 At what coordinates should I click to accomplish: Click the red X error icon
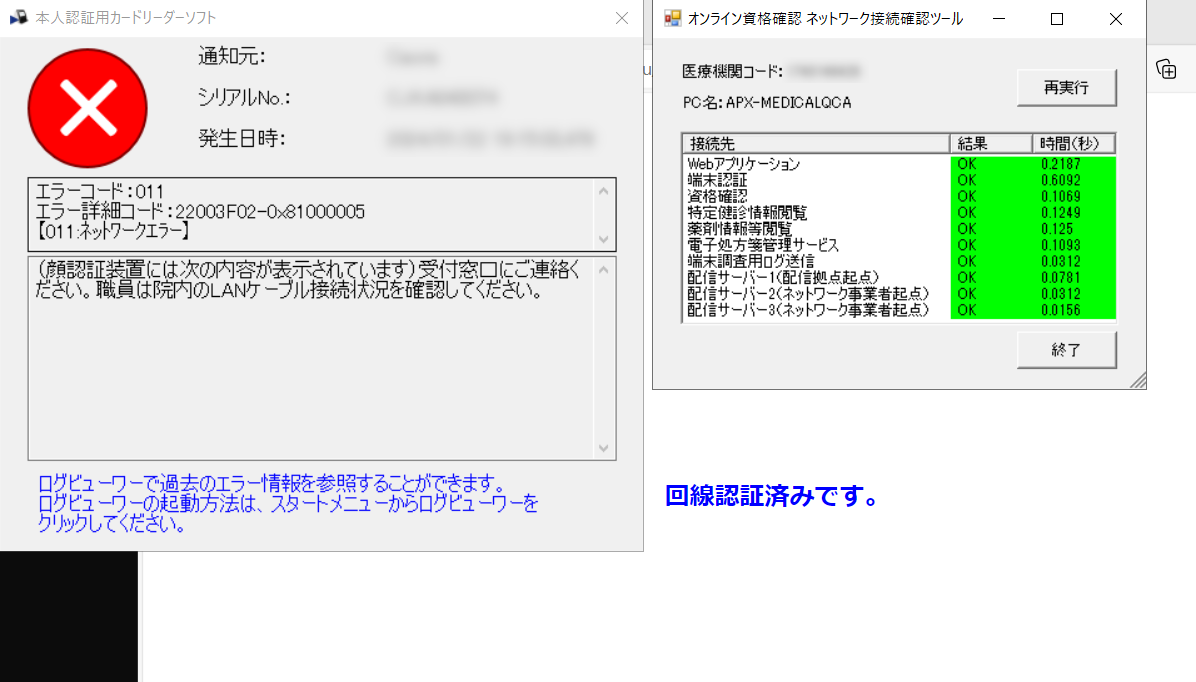pos(87,108)
